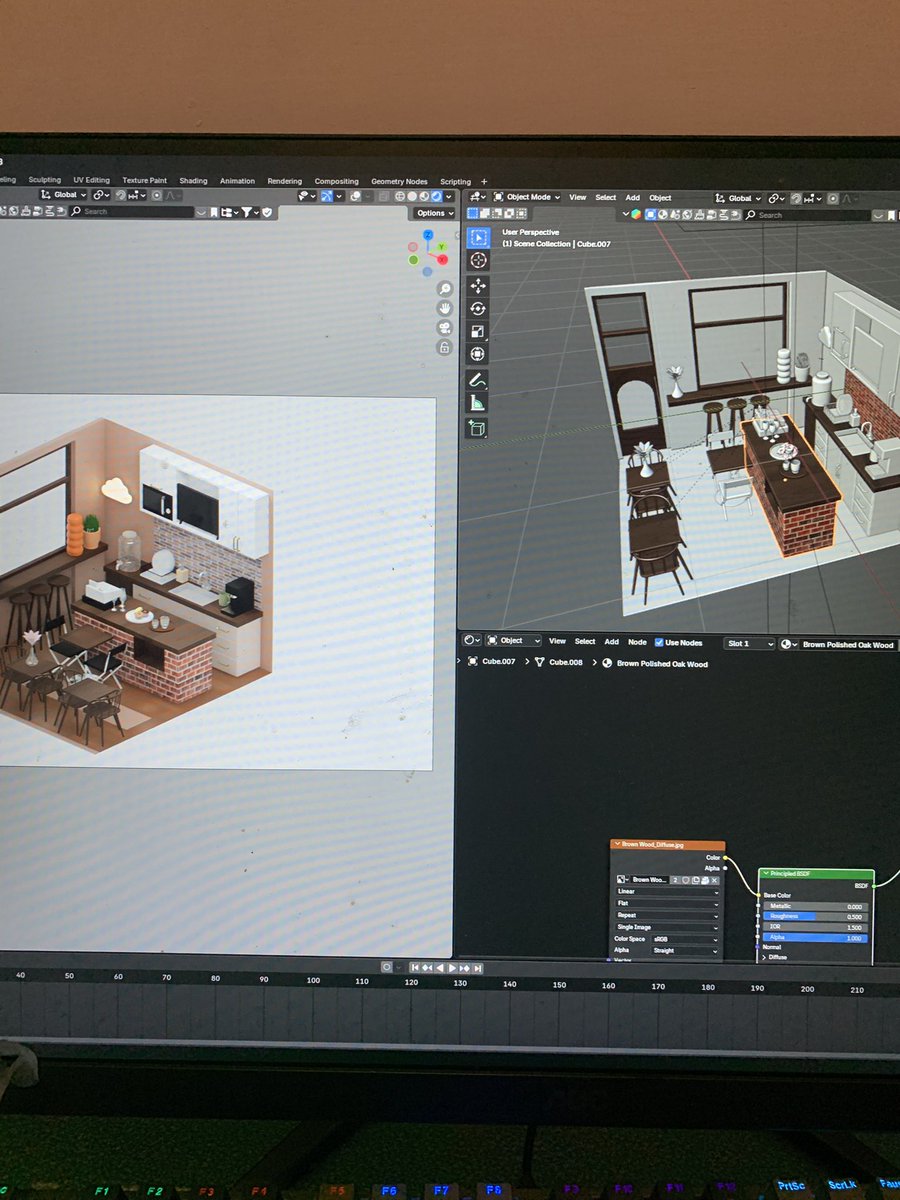Open Global orientation dropdown in right viewport
This screenshot has width=900, height=1200.
(x=739, y=198)
